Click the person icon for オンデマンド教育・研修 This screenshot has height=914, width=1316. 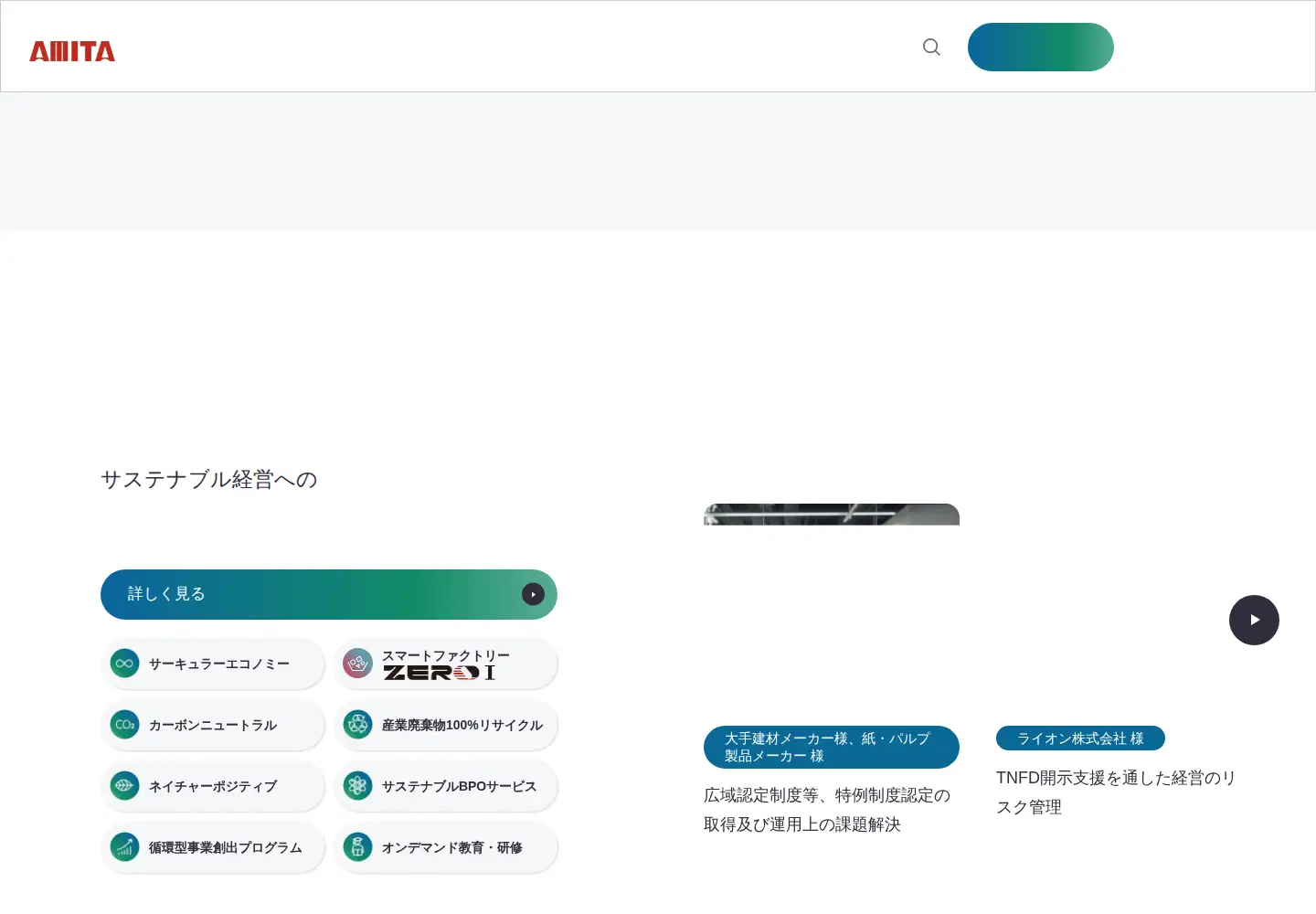tap(357, 847)
